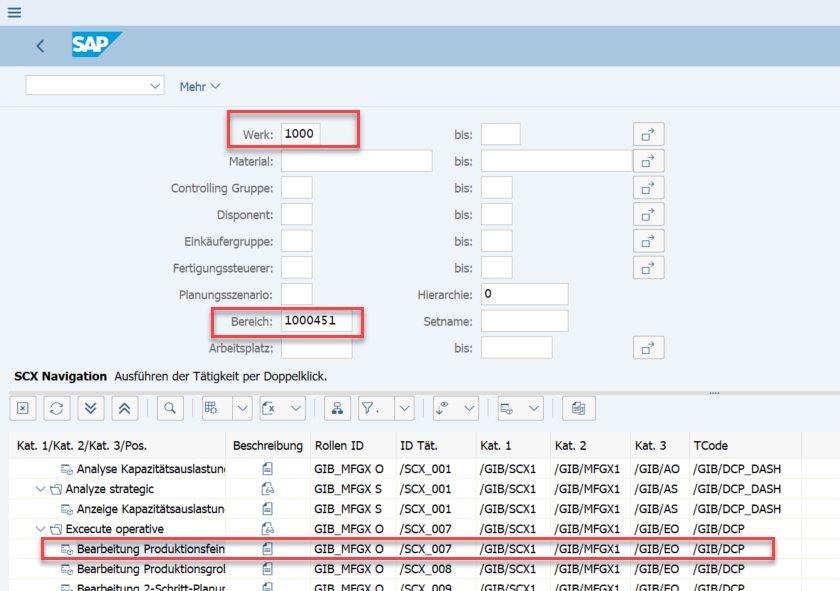Image resolution: width=840 pixels, height=591 pixels.
Task: Collapse all nodes with double-up arrow icon
Action: (x=123, y=408)
